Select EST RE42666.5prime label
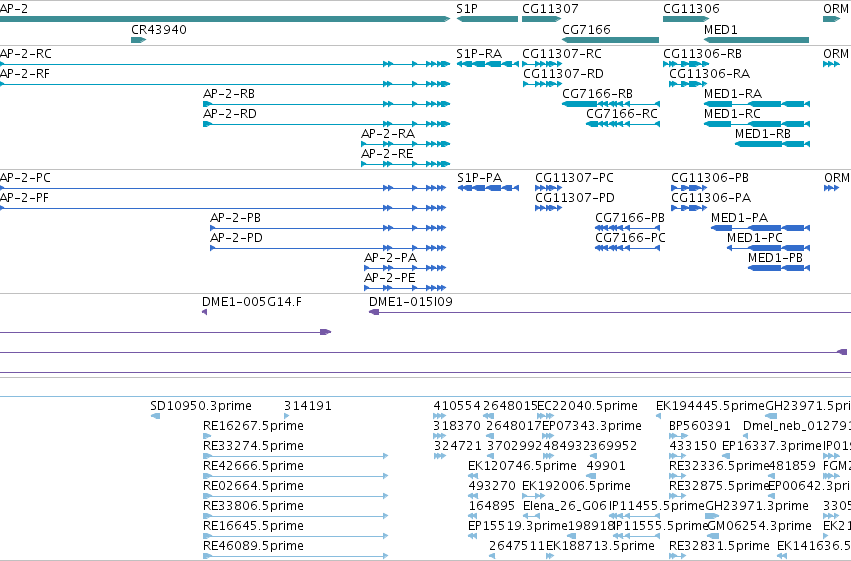The height and width of the screenshot is (561, 851). coord(253,466)
